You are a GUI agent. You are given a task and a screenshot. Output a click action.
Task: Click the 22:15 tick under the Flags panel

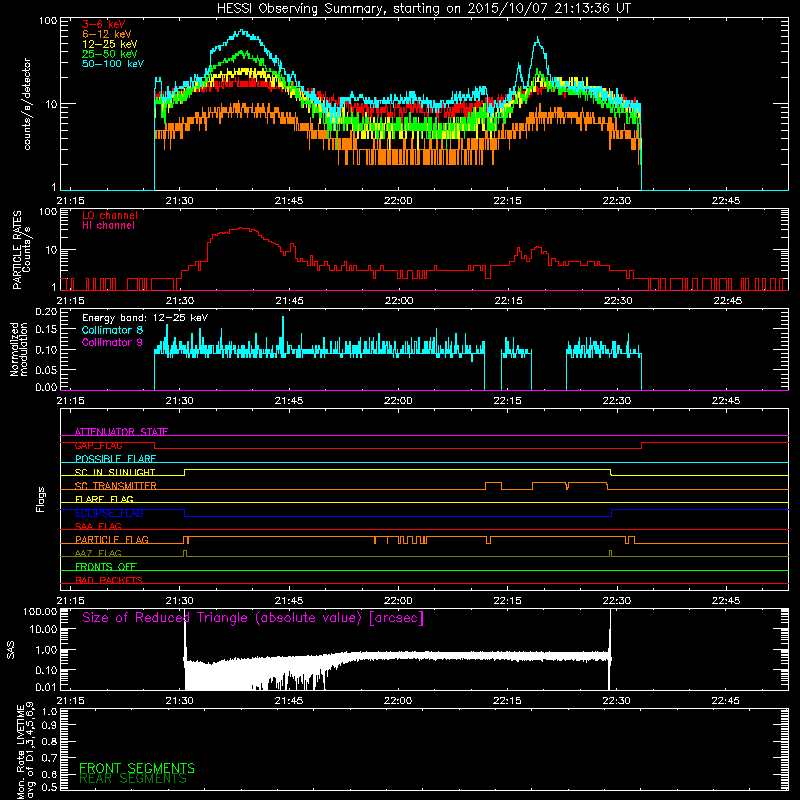(508, 601)
